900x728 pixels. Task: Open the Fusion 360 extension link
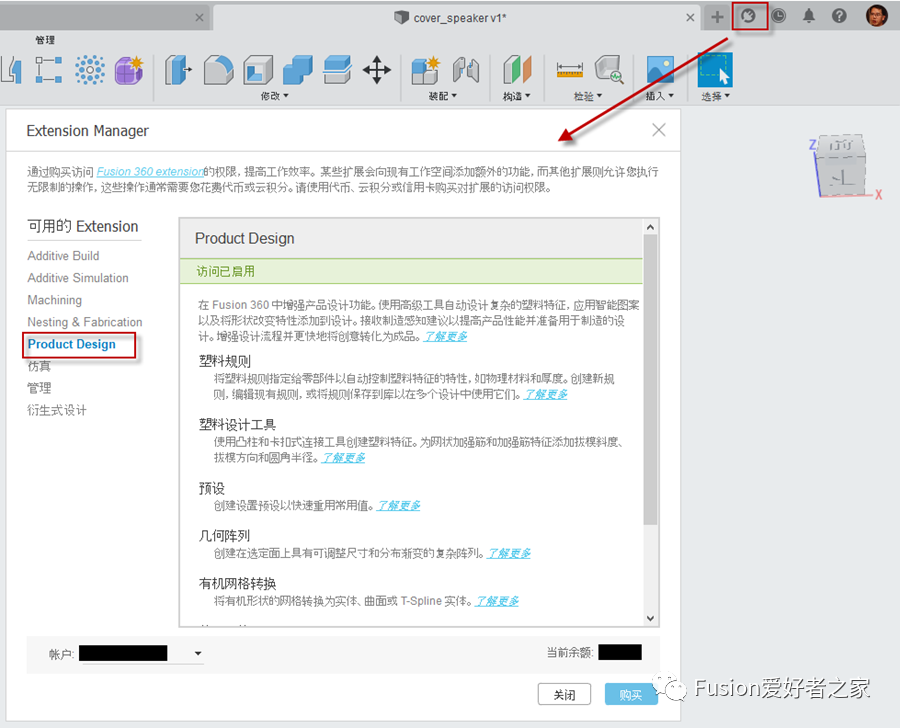pyautogui.click(x=150, y=172)
